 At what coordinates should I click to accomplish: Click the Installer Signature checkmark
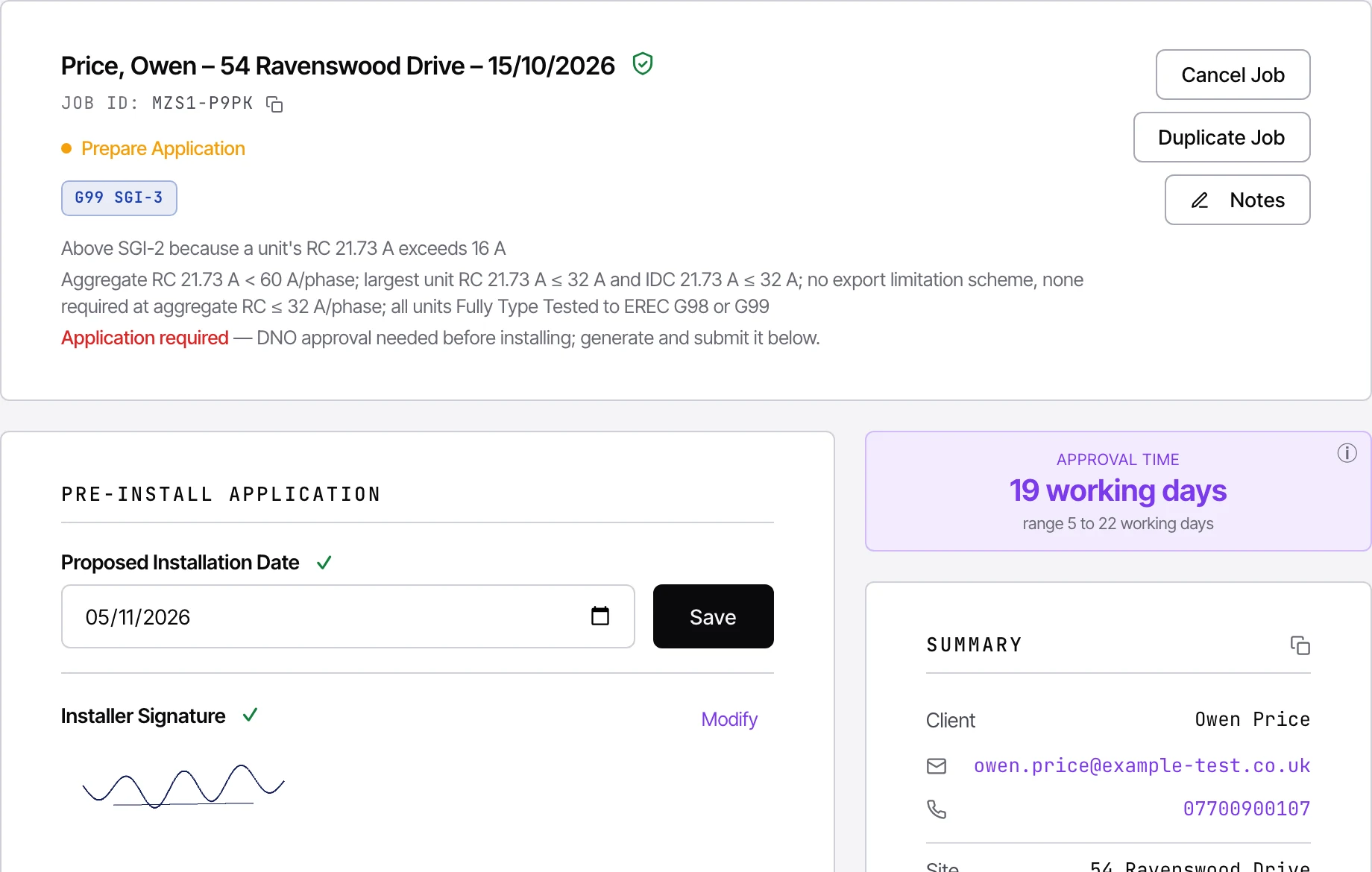pyautogui.click(x=251, y=715)
